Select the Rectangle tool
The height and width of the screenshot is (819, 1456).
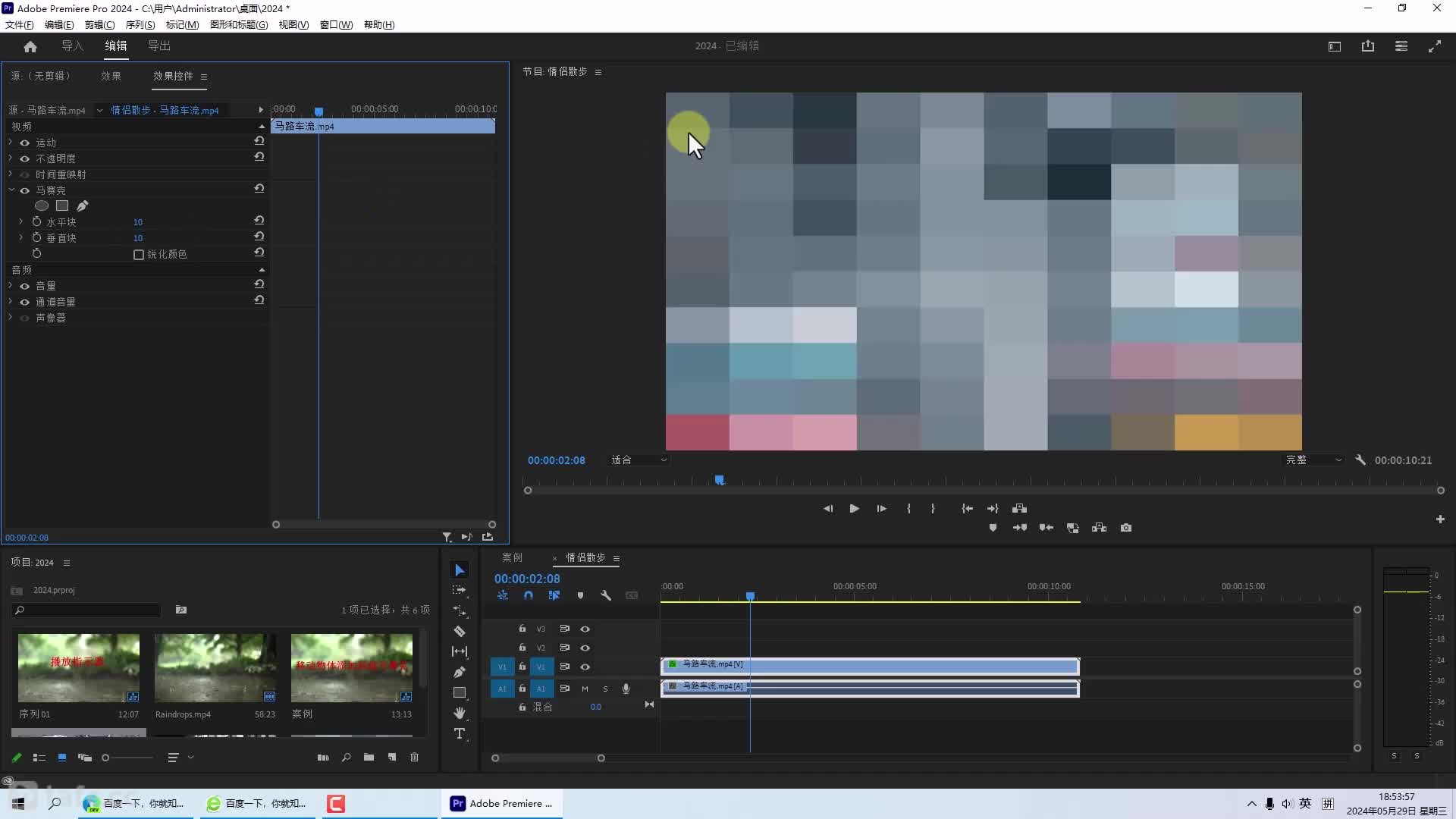coord(460,692)
